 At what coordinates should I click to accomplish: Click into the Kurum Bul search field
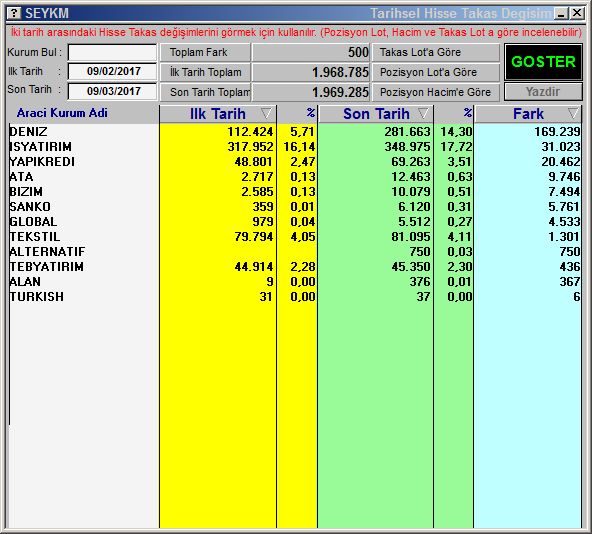(x=113, y=52)
